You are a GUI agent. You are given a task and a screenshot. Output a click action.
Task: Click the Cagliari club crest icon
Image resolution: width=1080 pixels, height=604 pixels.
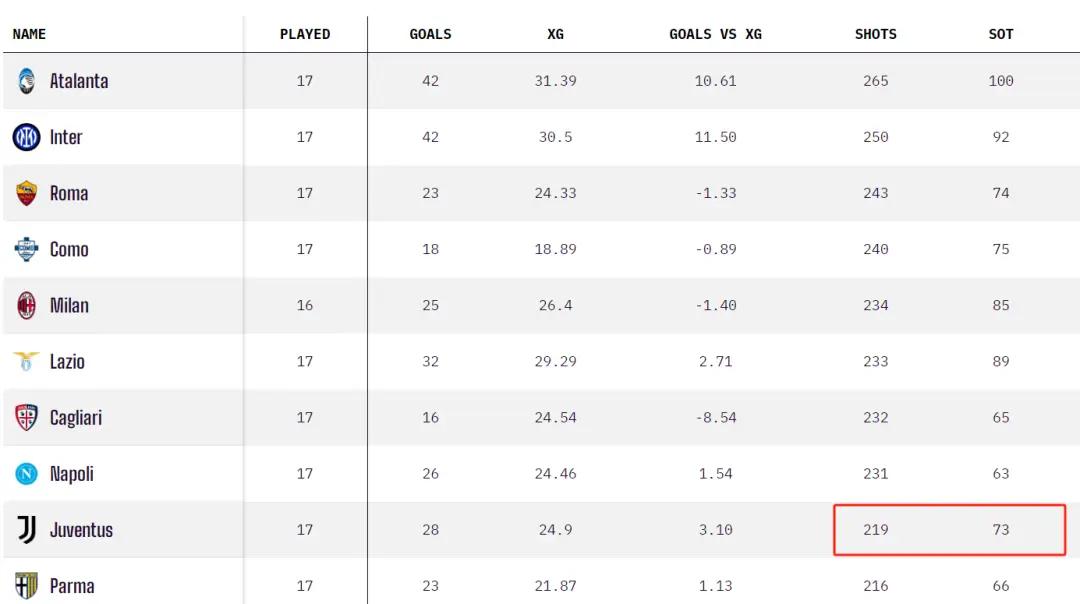point(26,418)
